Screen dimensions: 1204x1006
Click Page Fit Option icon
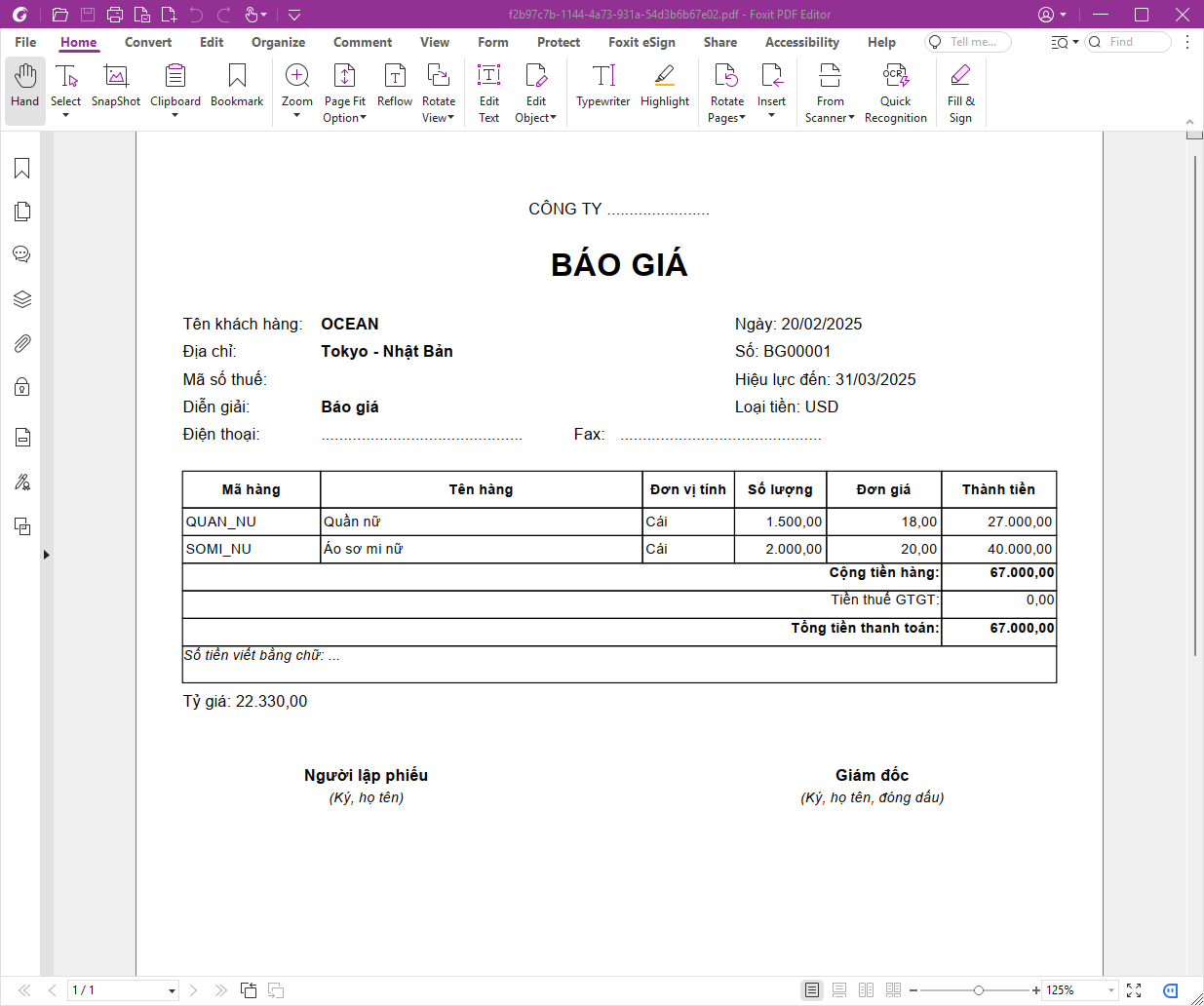(x=345, y=76)
